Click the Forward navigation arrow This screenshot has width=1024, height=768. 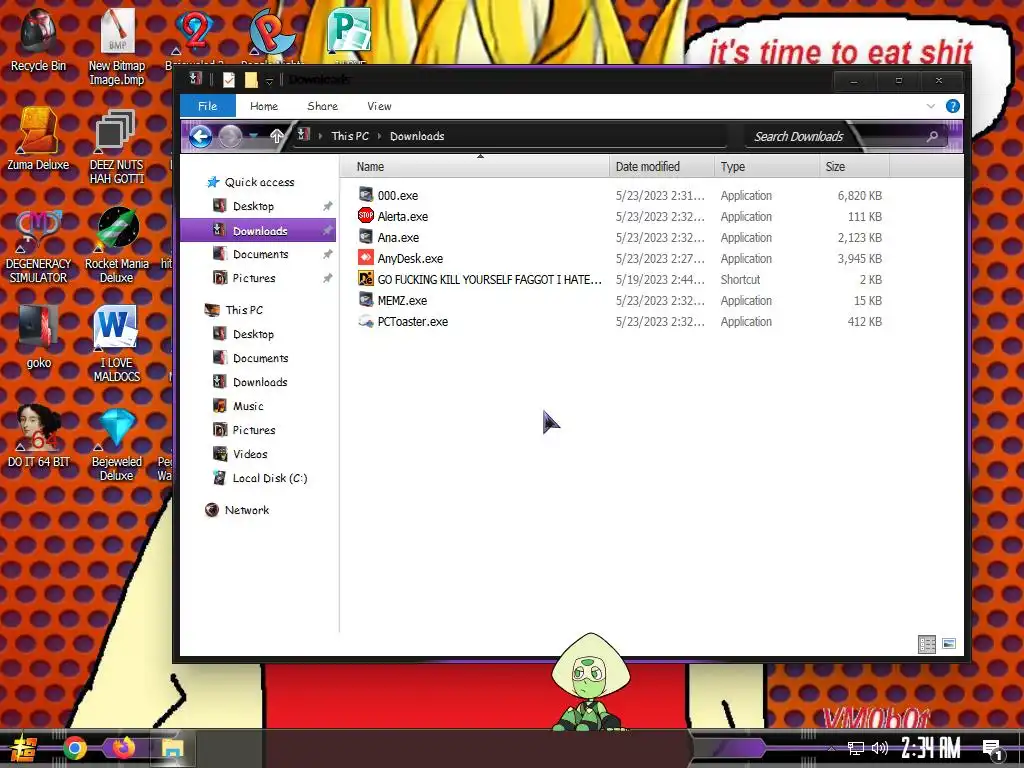[230, 136]
